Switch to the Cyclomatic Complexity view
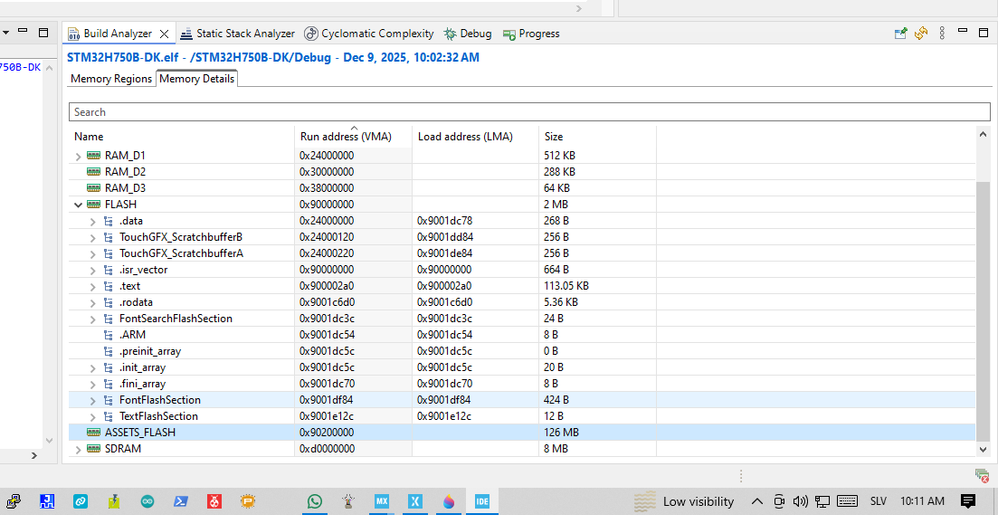The width and height of the screenshot is (998, 515). pos(369,34)
